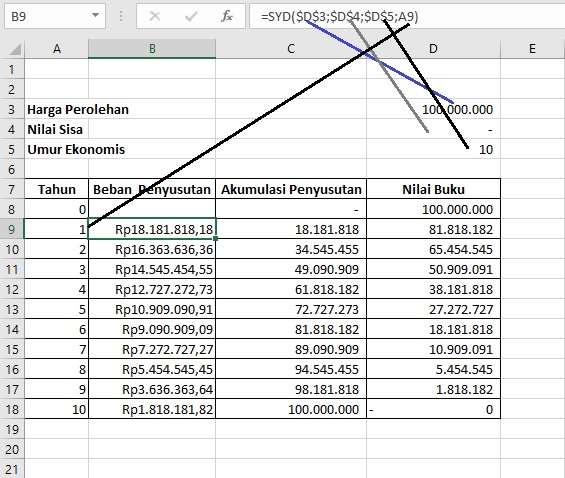The height and width of the screenshot is (478, 565).
Task: Select cell Rp1.818.181,82
Action: 152,409
